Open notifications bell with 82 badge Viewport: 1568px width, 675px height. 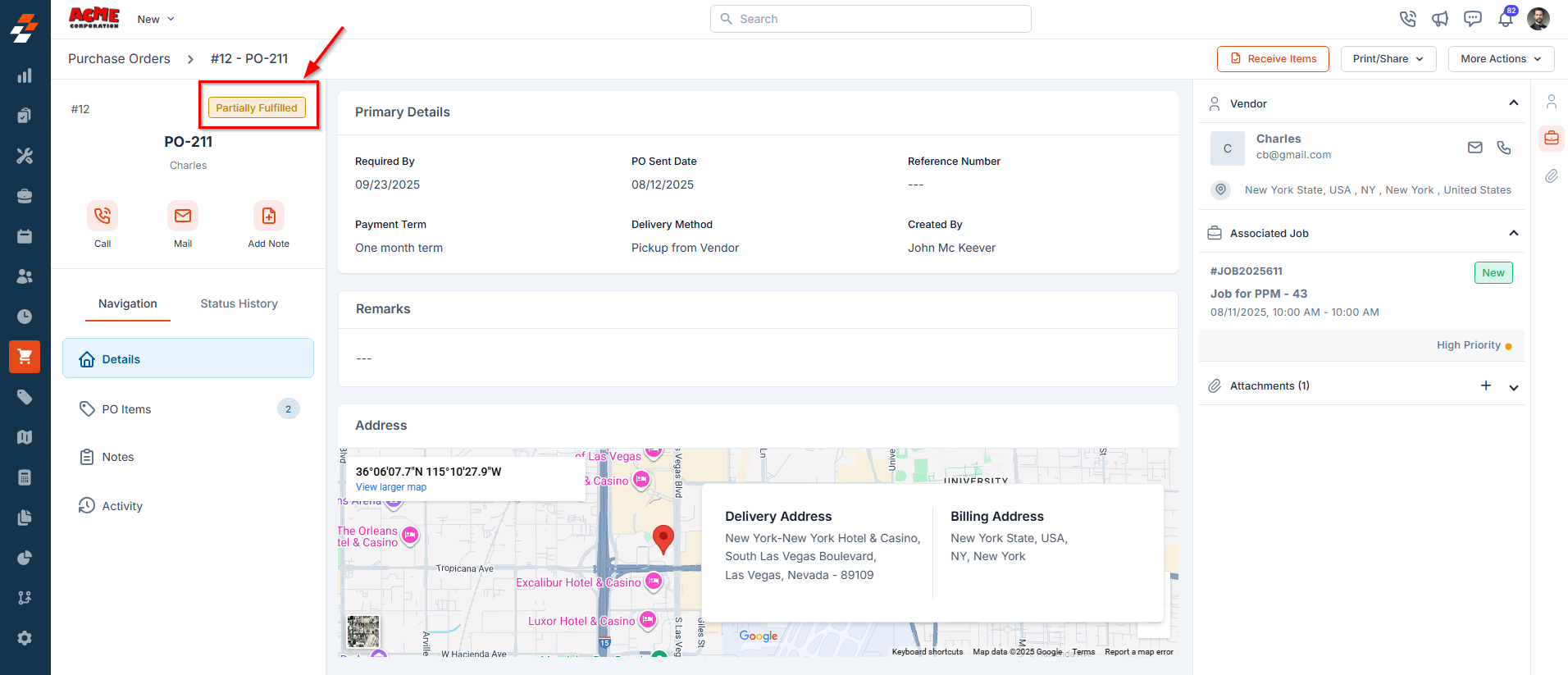click(x=1506, y=17)
